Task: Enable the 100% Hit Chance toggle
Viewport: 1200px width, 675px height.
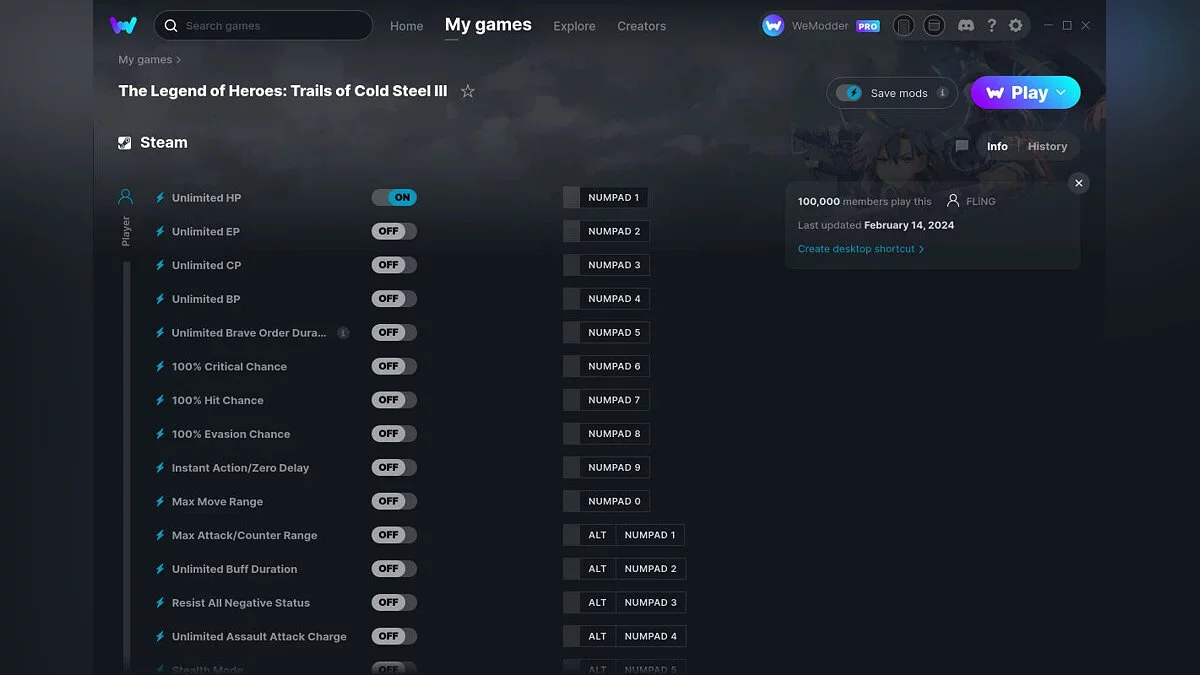Action: click(x=394, y=400)
